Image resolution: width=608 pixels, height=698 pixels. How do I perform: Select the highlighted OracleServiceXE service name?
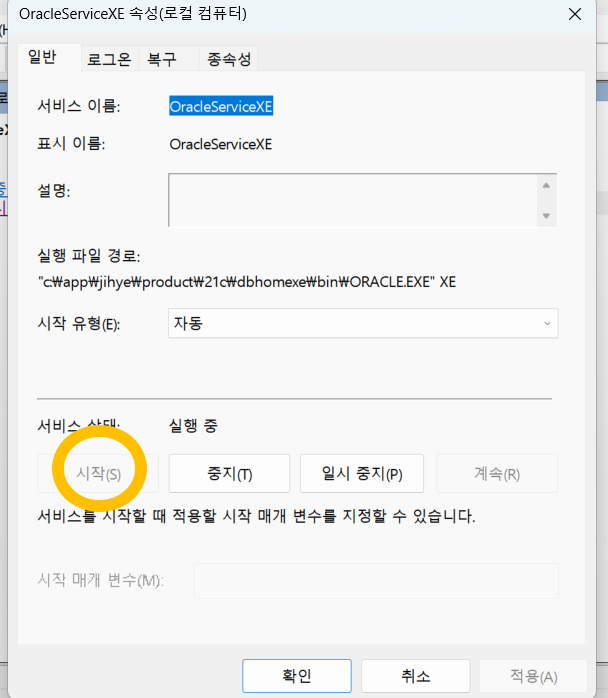point(221,106)
